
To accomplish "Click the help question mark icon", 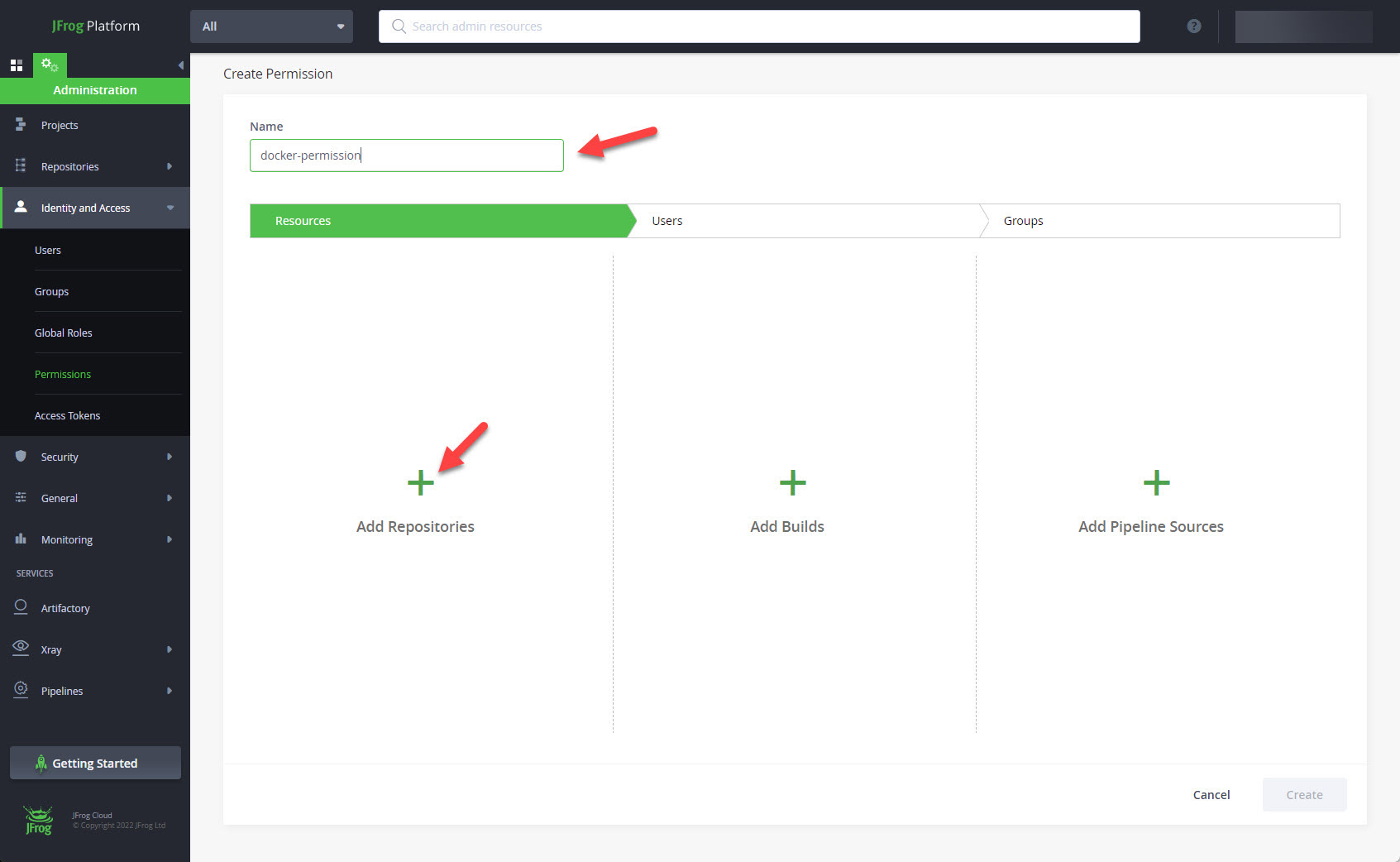I will click(1192, 26).
